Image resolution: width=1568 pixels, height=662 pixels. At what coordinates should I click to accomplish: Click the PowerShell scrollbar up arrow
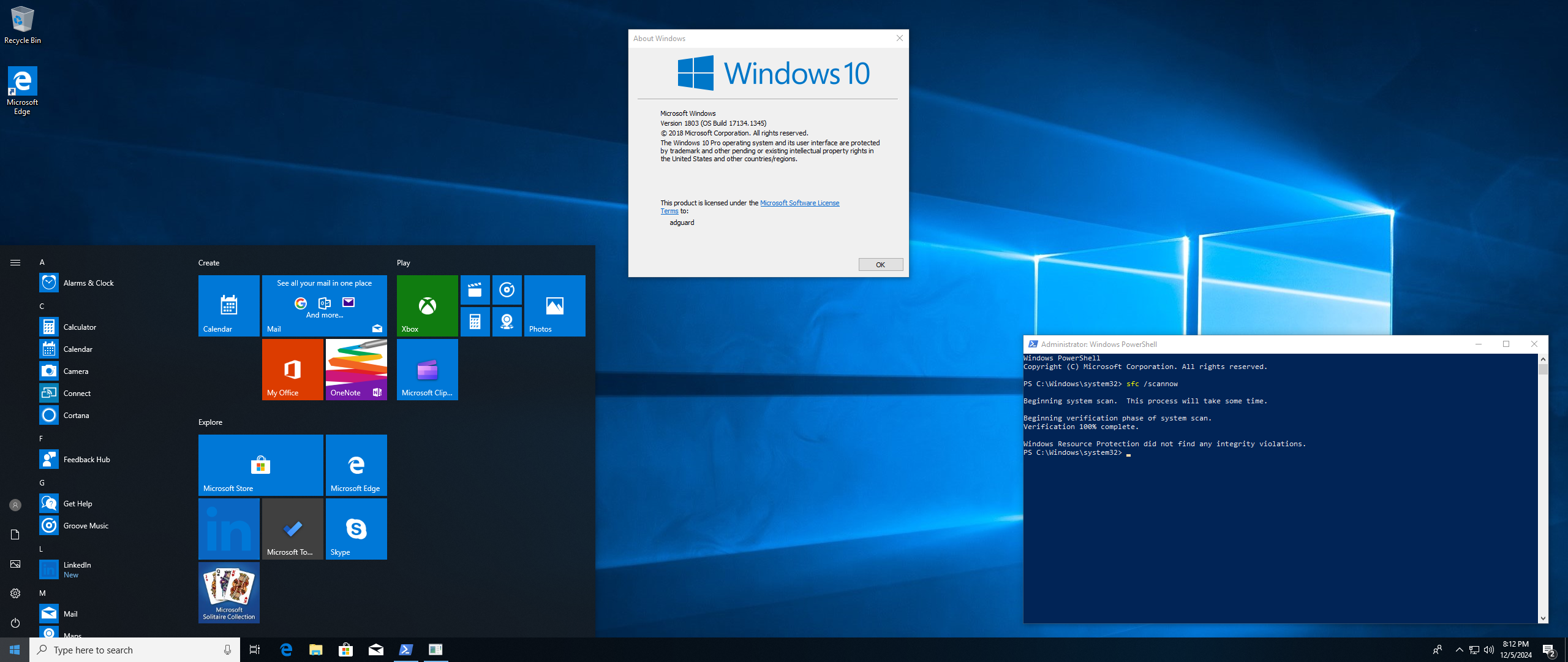[x=1543, y=359]
